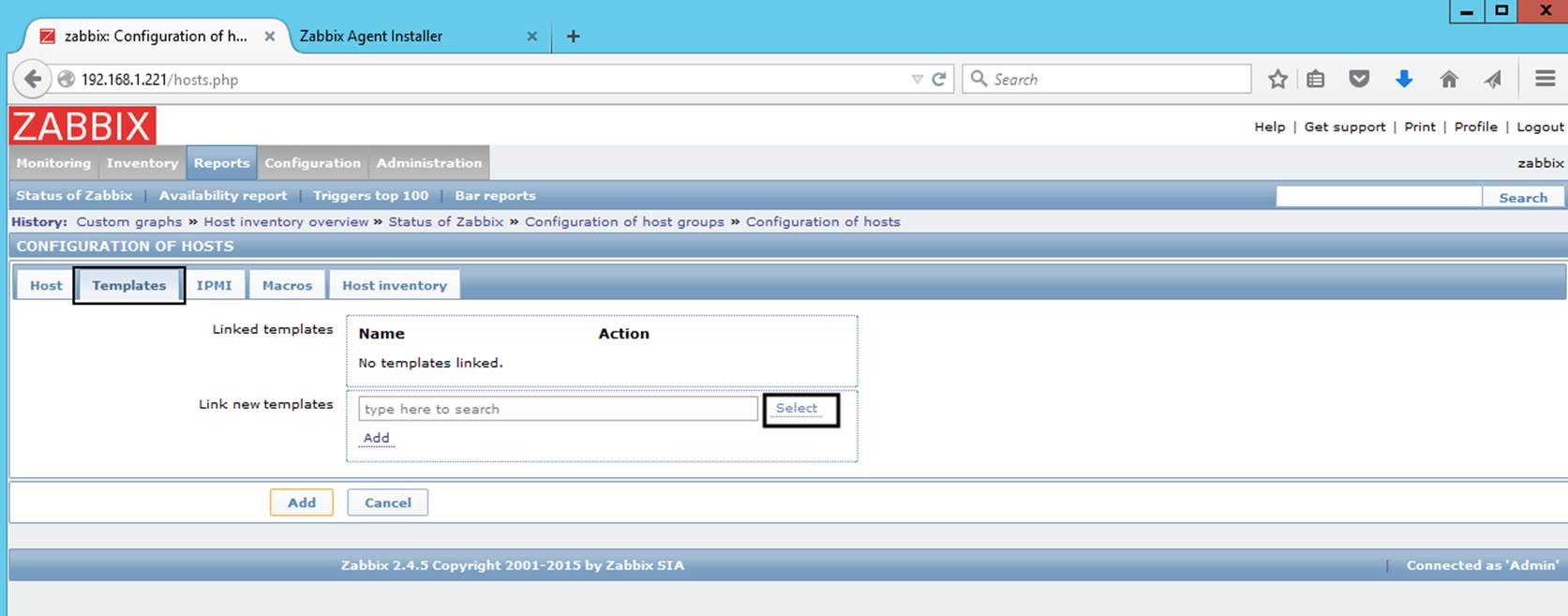Open the bookmarks list icon
The width and height of the screenshot is (1568, 616).
tap(1316, 80)
